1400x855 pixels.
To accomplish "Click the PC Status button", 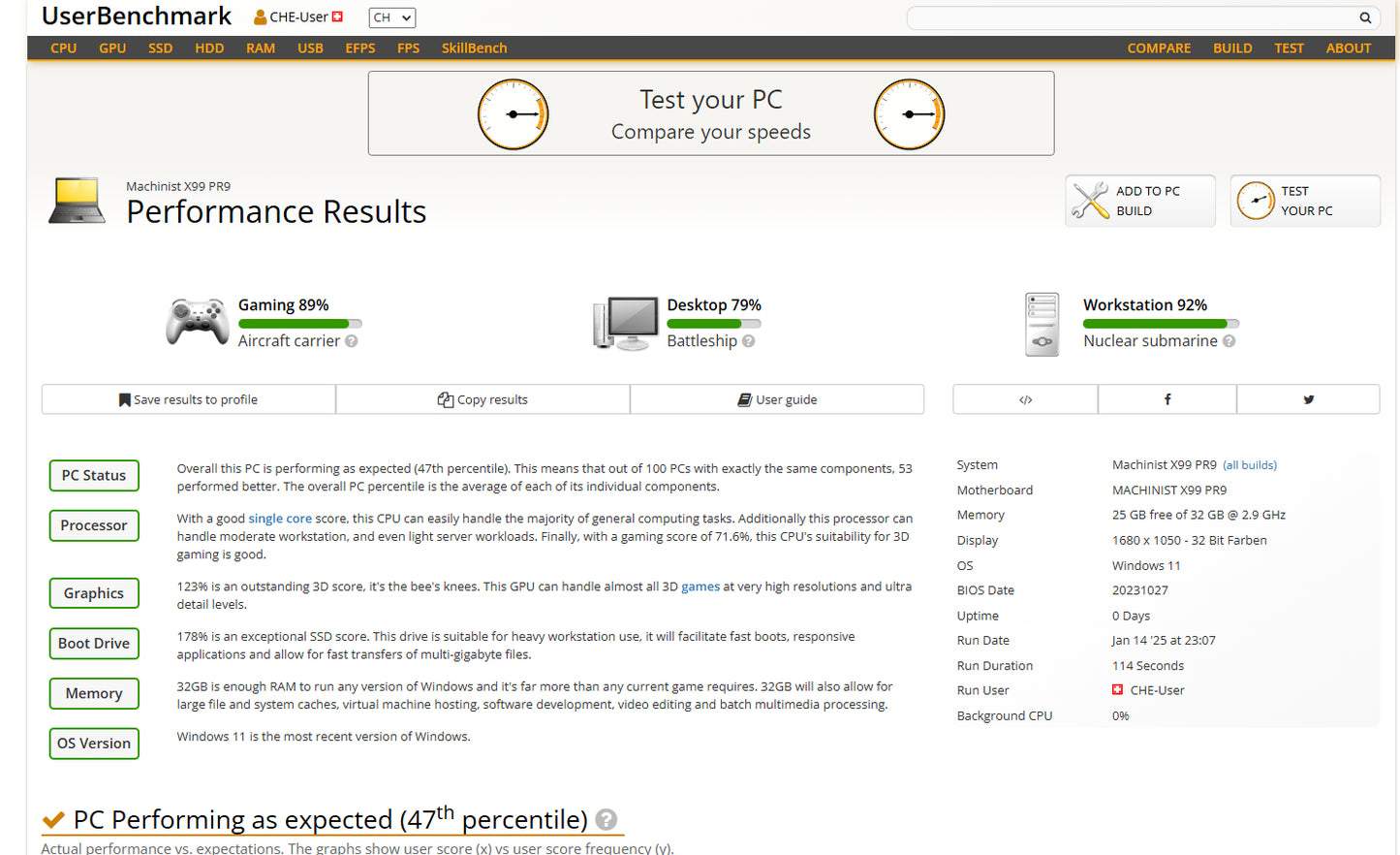I will [x=94, y=475].
